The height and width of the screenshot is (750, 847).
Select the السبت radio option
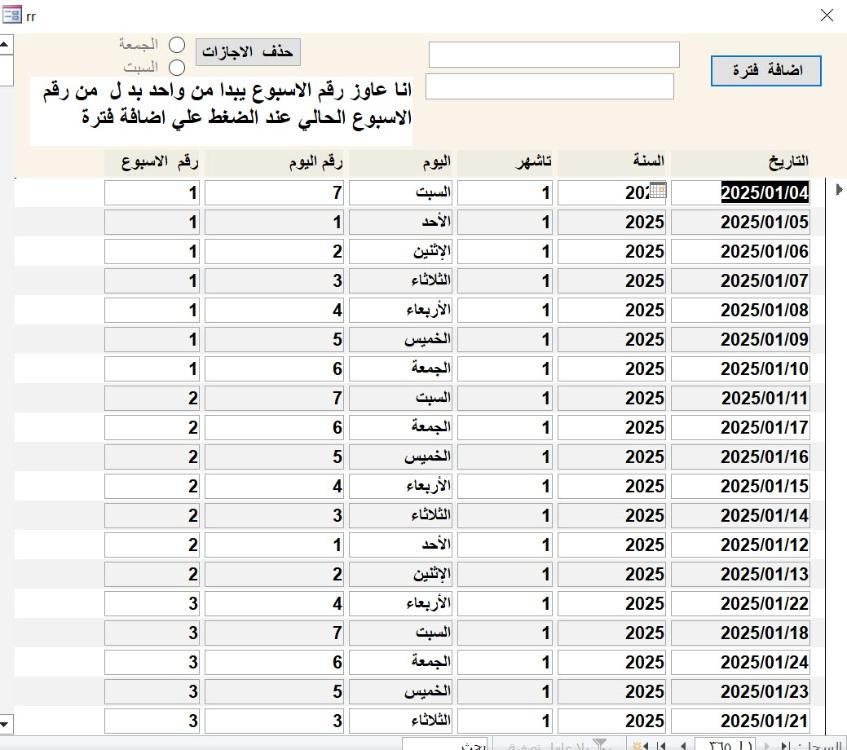click(177, 68)
